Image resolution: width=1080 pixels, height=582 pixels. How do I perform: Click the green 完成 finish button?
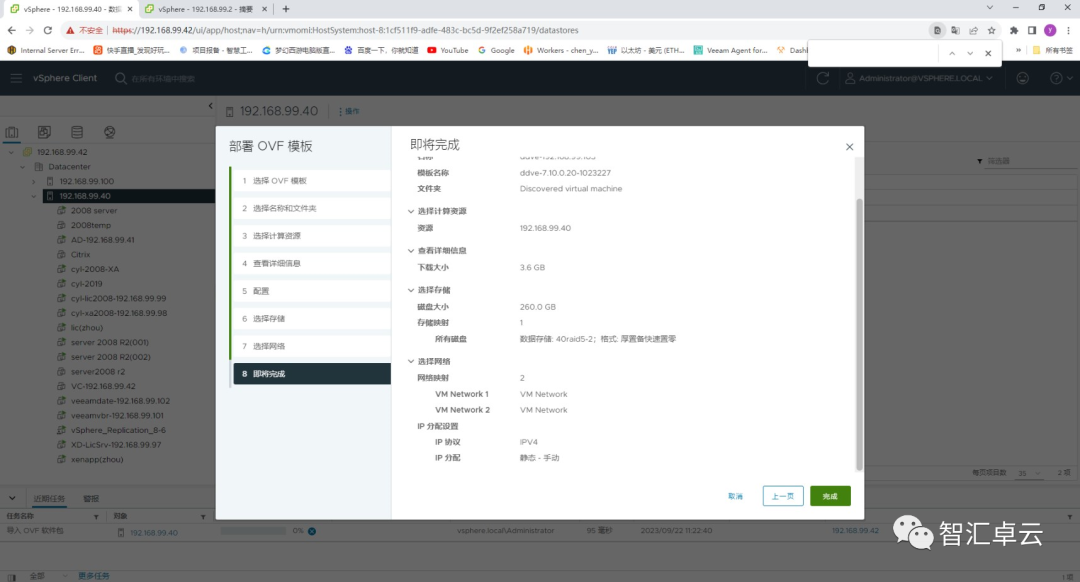[830, 496]
